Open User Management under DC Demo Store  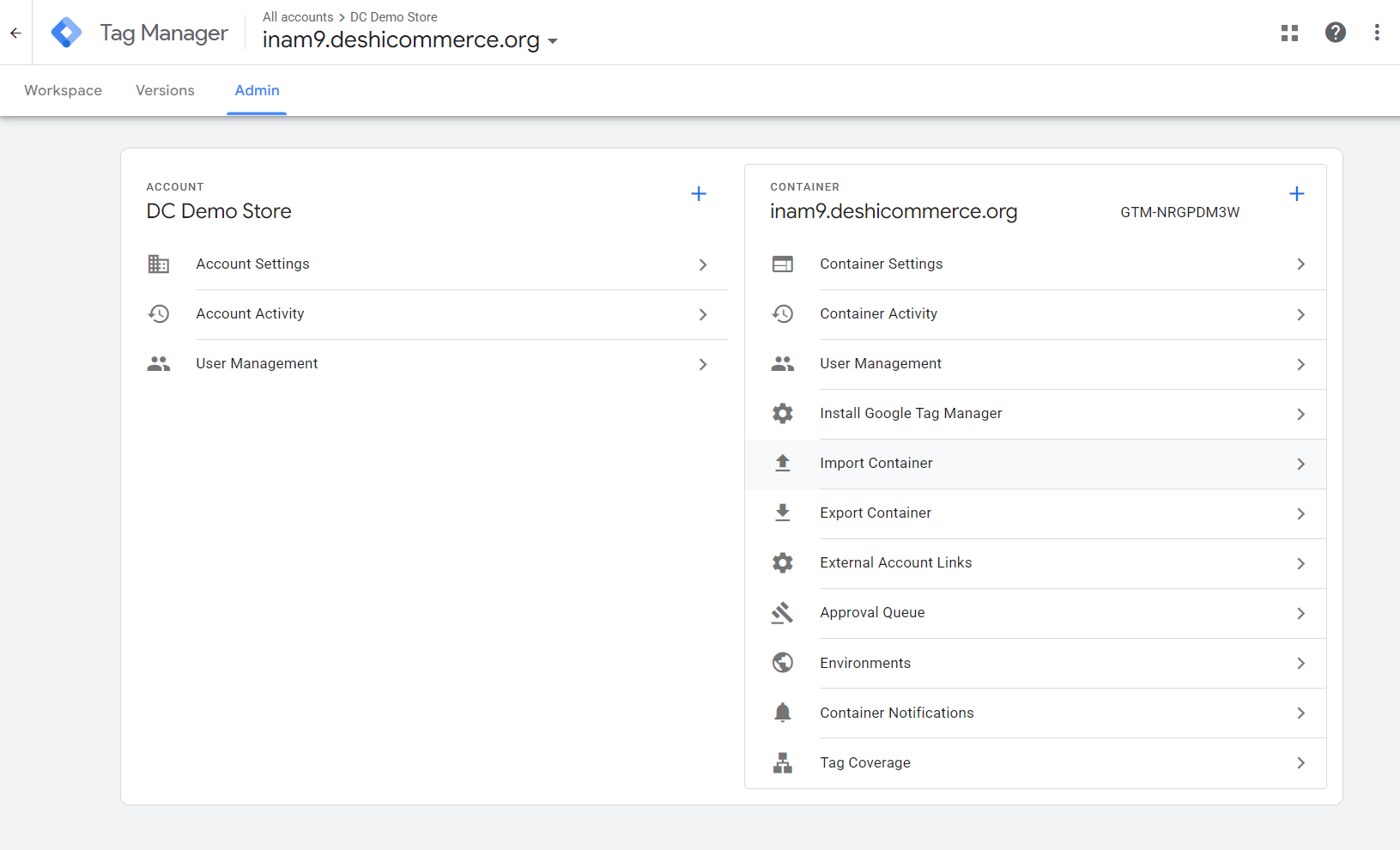coord(438,364)
